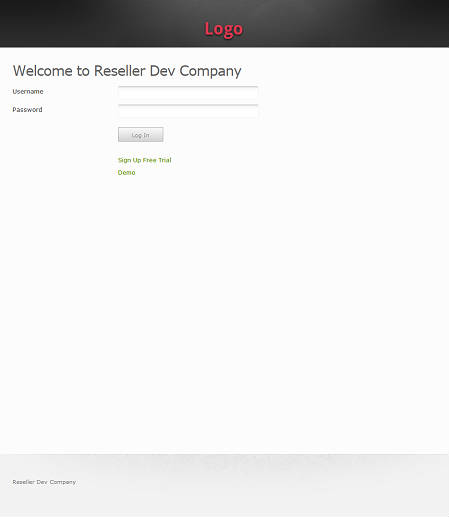The height and width of the screenshot is (517, 449).
Task: Focus the Password input field
Action: click(188, 111)
